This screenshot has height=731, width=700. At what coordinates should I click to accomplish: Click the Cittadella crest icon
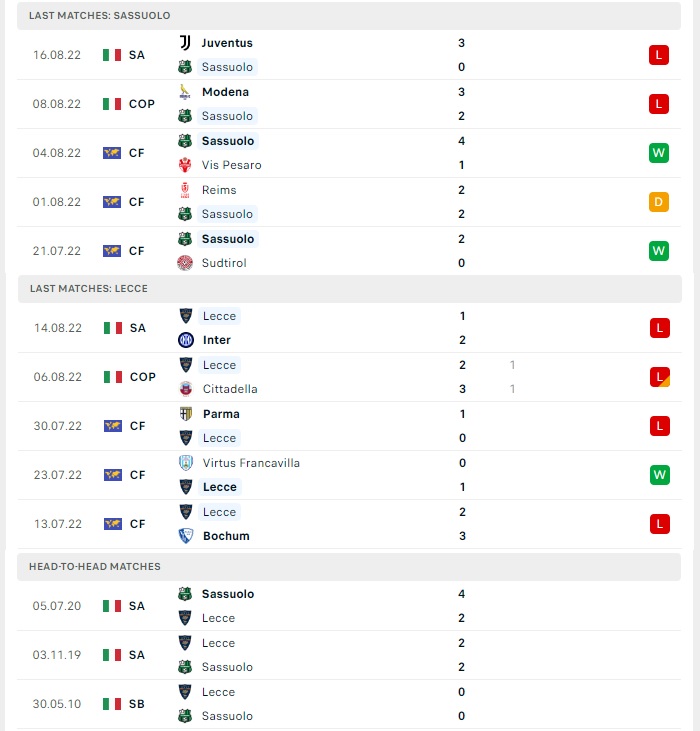click(x=186, y=389)
